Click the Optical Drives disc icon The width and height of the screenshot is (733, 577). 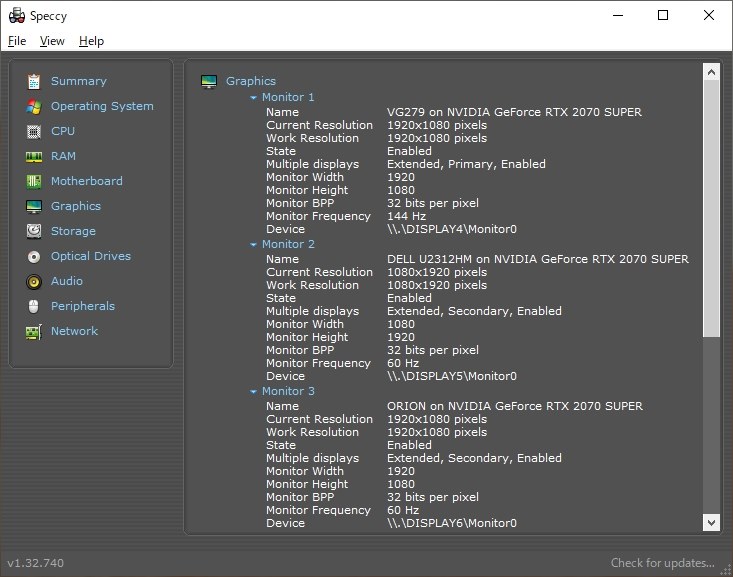click(34, 257)
